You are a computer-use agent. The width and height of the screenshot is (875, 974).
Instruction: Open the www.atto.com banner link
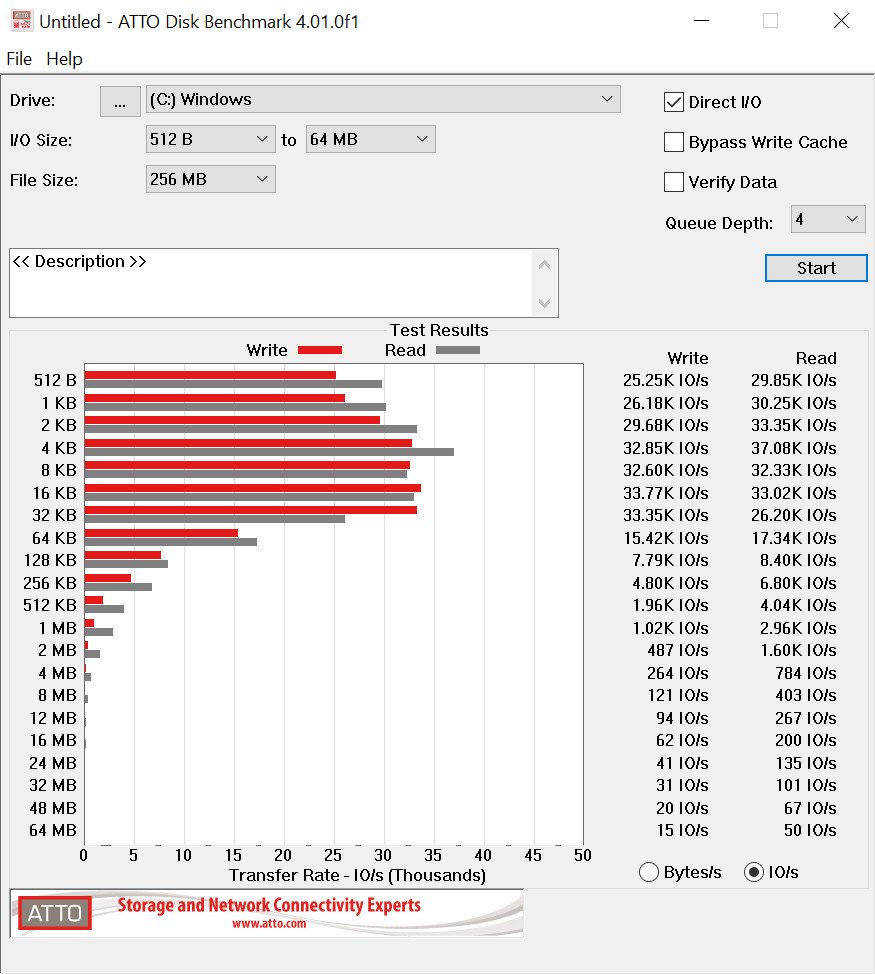(269, 924)
